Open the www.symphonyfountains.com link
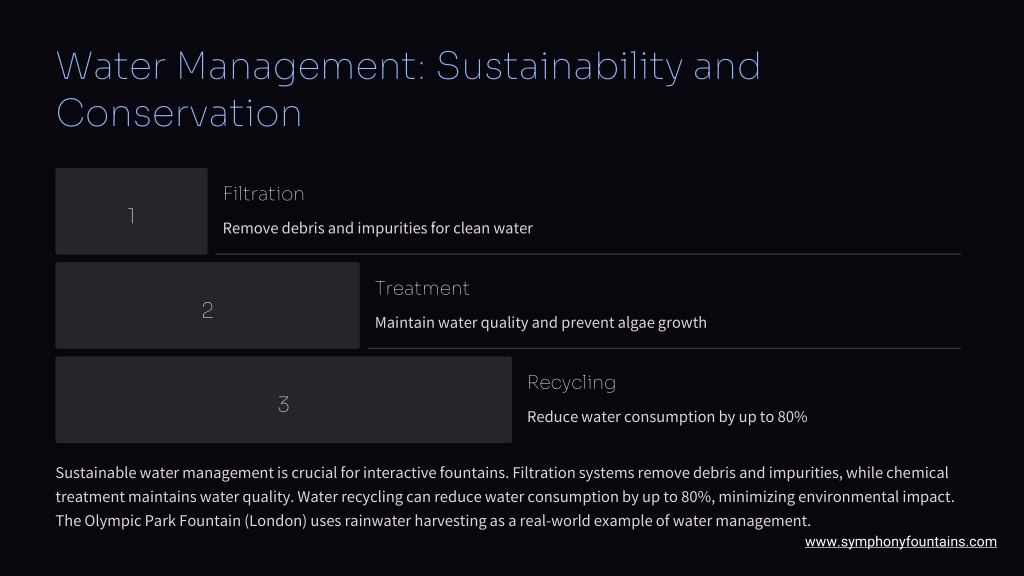1024x576 pixels. 901,541
